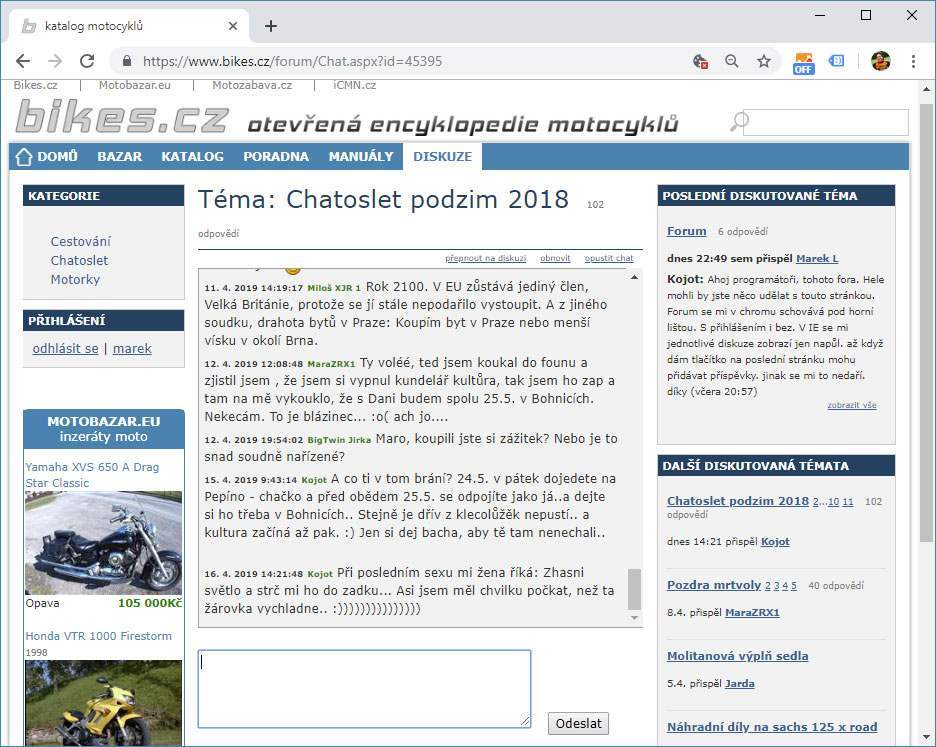Viewport: 936px width, 747px height.
Task: Click the user profile avatar in toolbar
Action: pyautogui.click(x=880, y=61)
